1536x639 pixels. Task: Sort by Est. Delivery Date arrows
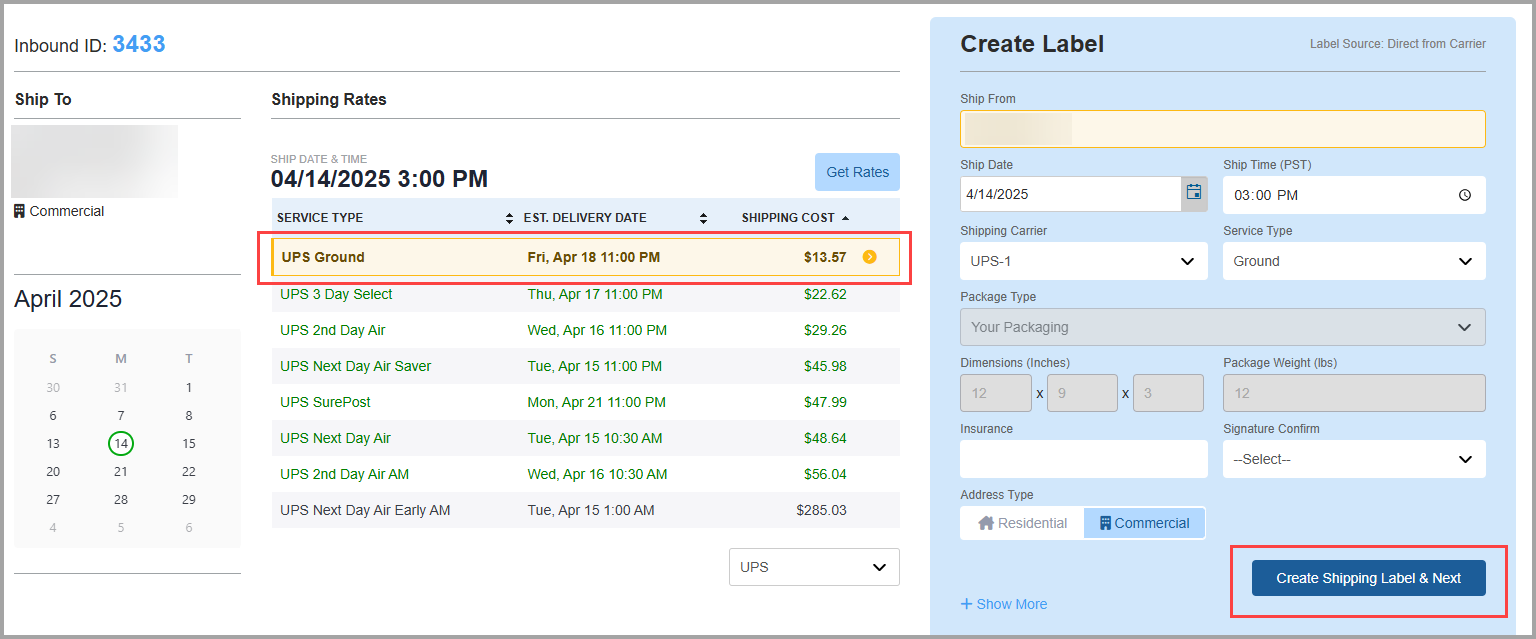[703, 218]
